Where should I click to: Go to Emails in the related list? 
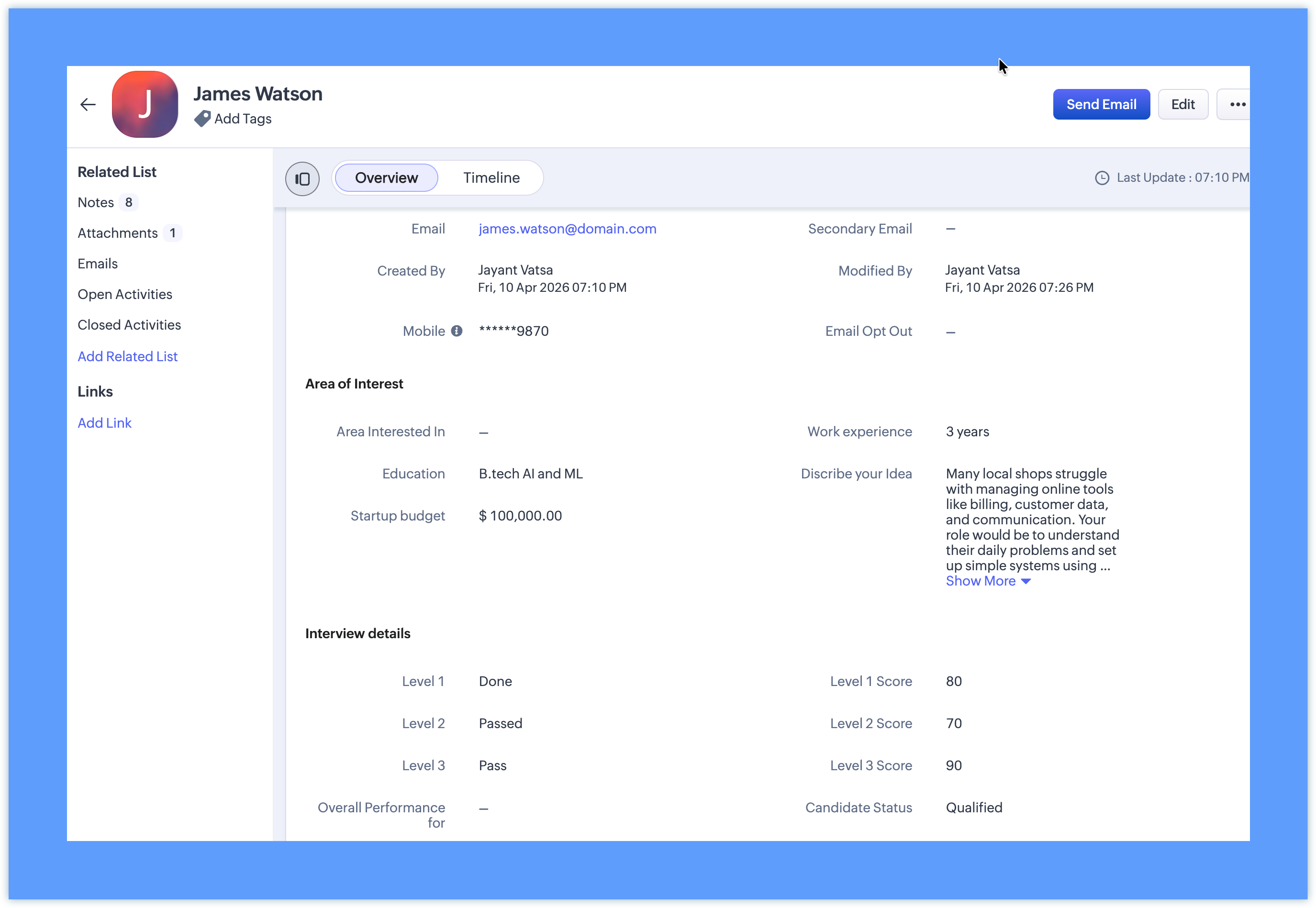click(97, 264)
